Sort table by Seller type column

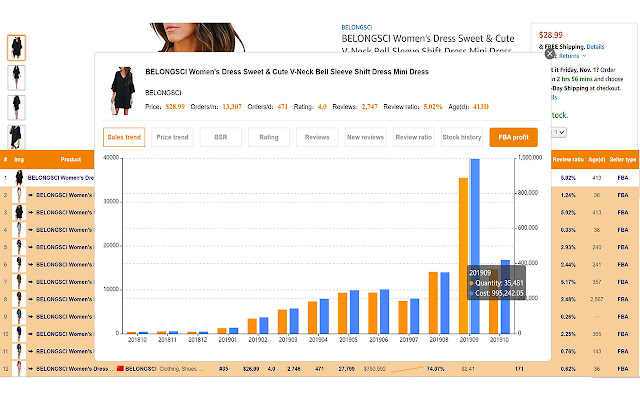tap(623, 160)
